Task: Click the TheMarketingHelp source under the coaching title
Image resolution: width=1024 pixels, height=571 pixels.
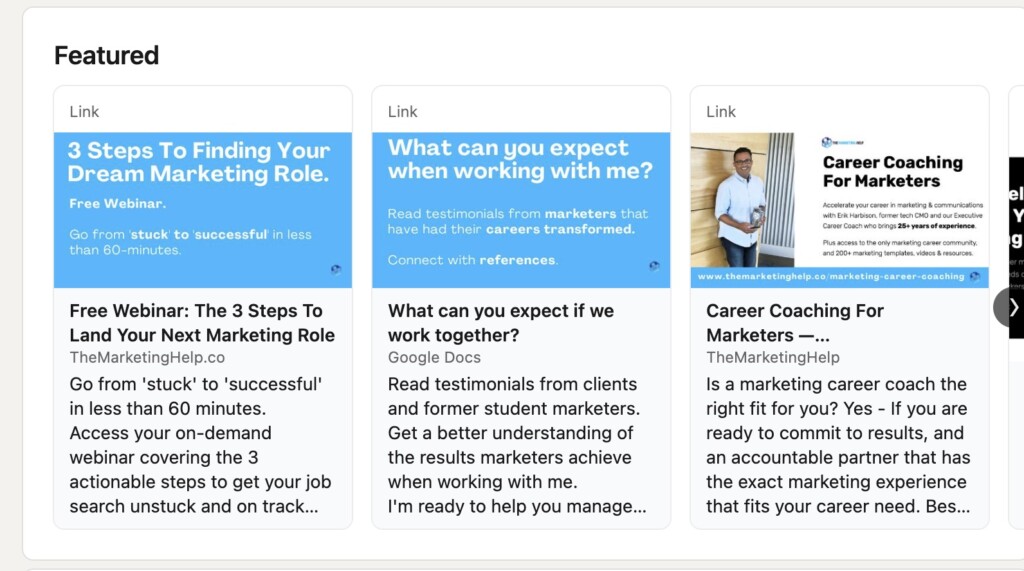Action: 773,357
